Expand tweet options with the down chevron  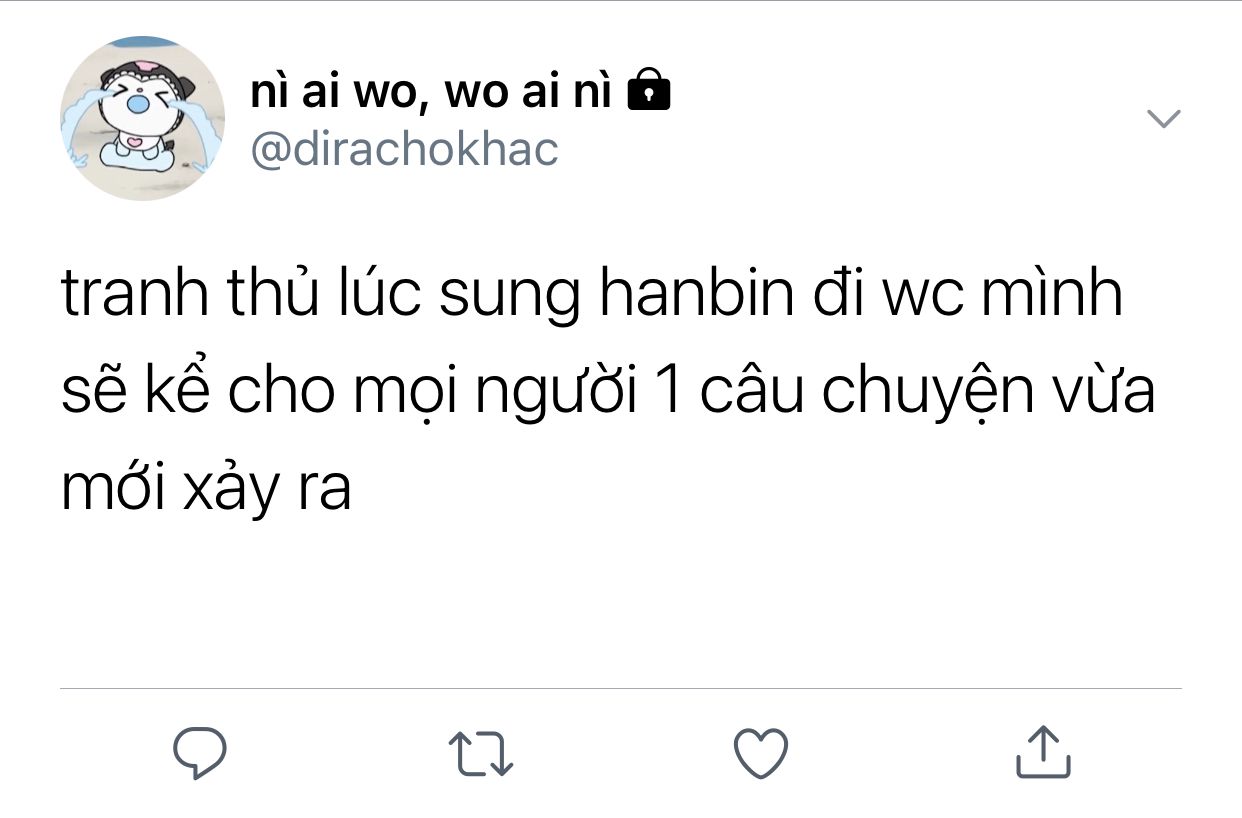[x=1163, y=119]
